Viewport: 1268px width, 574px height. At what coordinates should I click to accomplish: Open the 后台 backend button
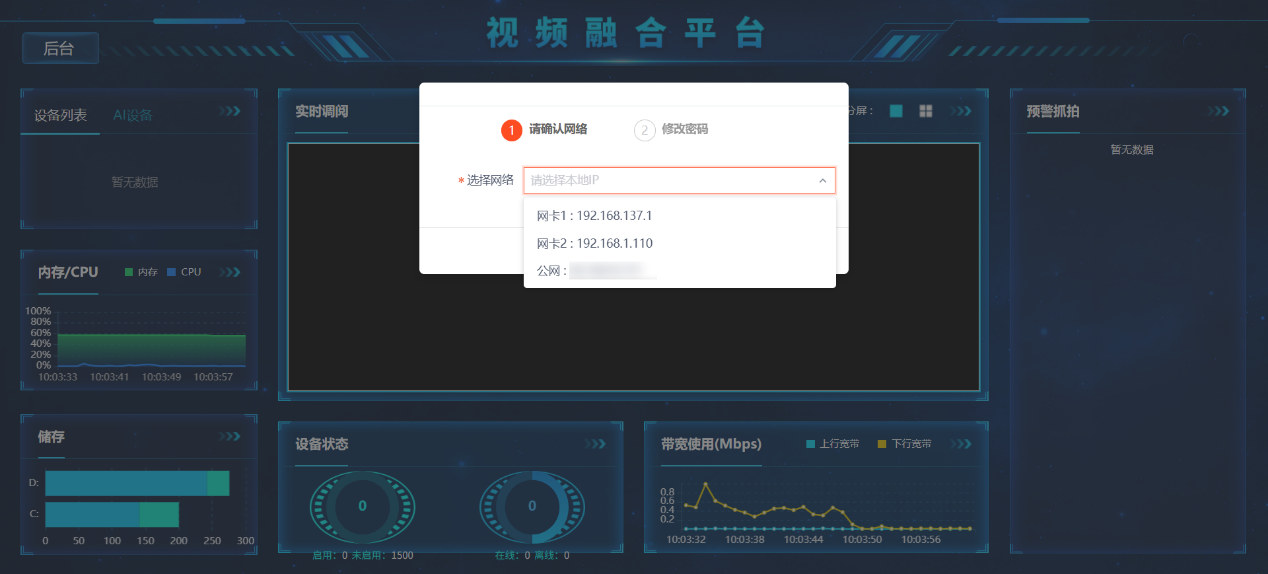pyautogui.click(x=59, y=48)
